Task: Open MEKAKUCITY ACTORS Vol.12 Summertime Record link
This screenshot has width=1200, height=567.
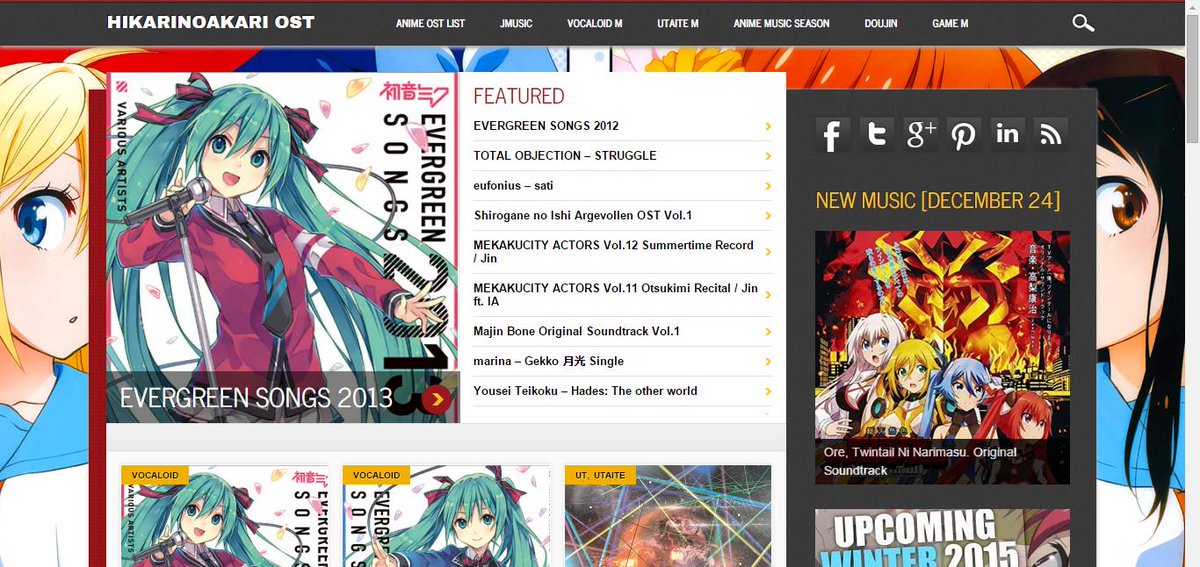Action: point(614,252)
